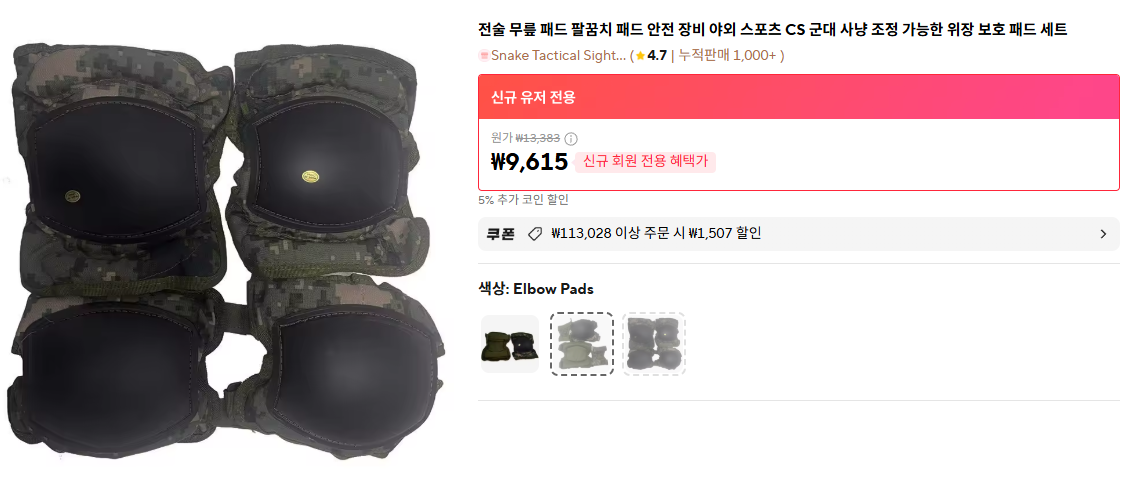
Task: Select the beige pads color option
Action: [581, 344]
